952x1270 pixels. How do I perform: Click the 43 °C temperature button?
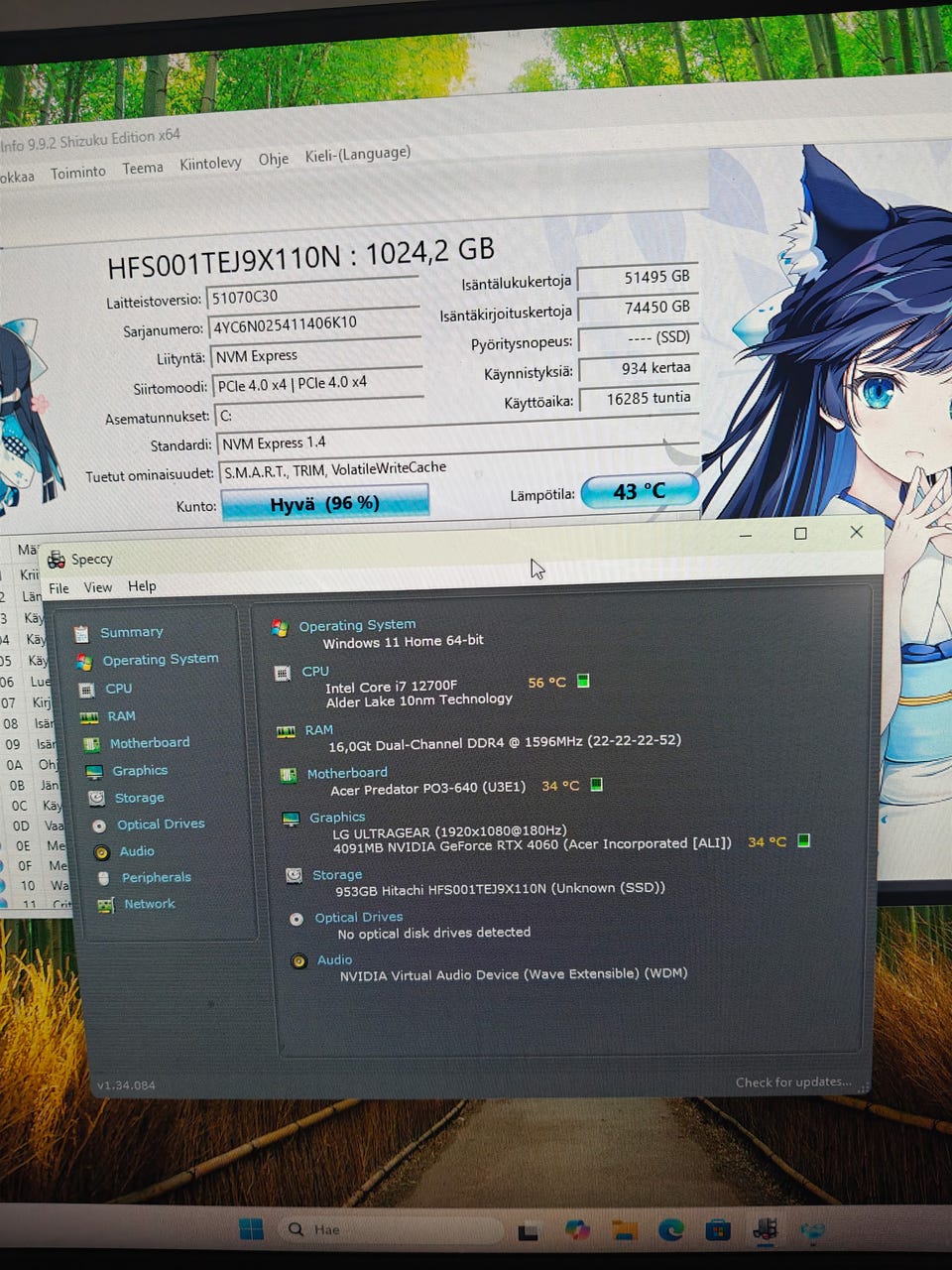point(639,491)
